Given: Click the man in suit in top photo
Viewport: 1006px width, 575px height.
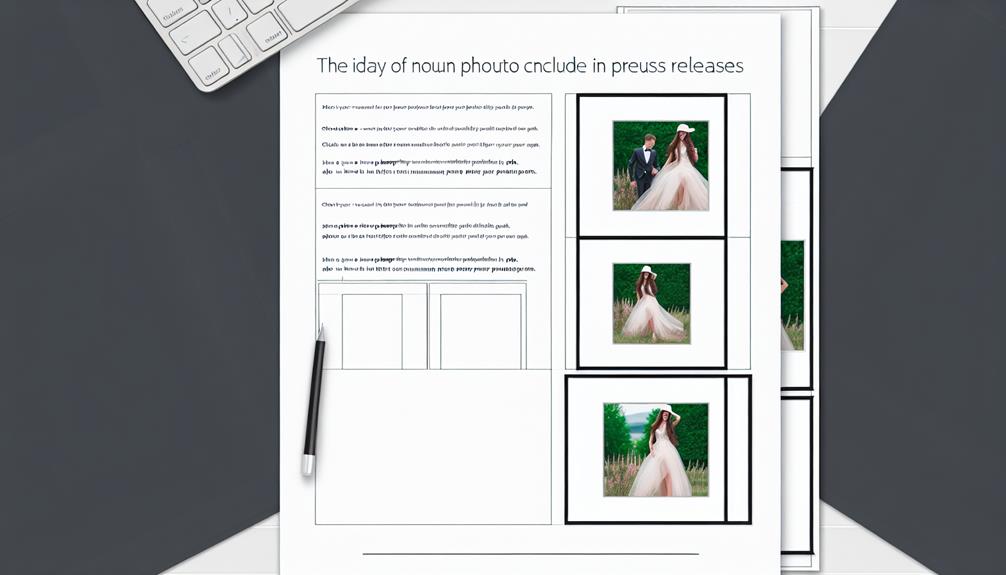Looking at the screenshot, I should 642,164.
